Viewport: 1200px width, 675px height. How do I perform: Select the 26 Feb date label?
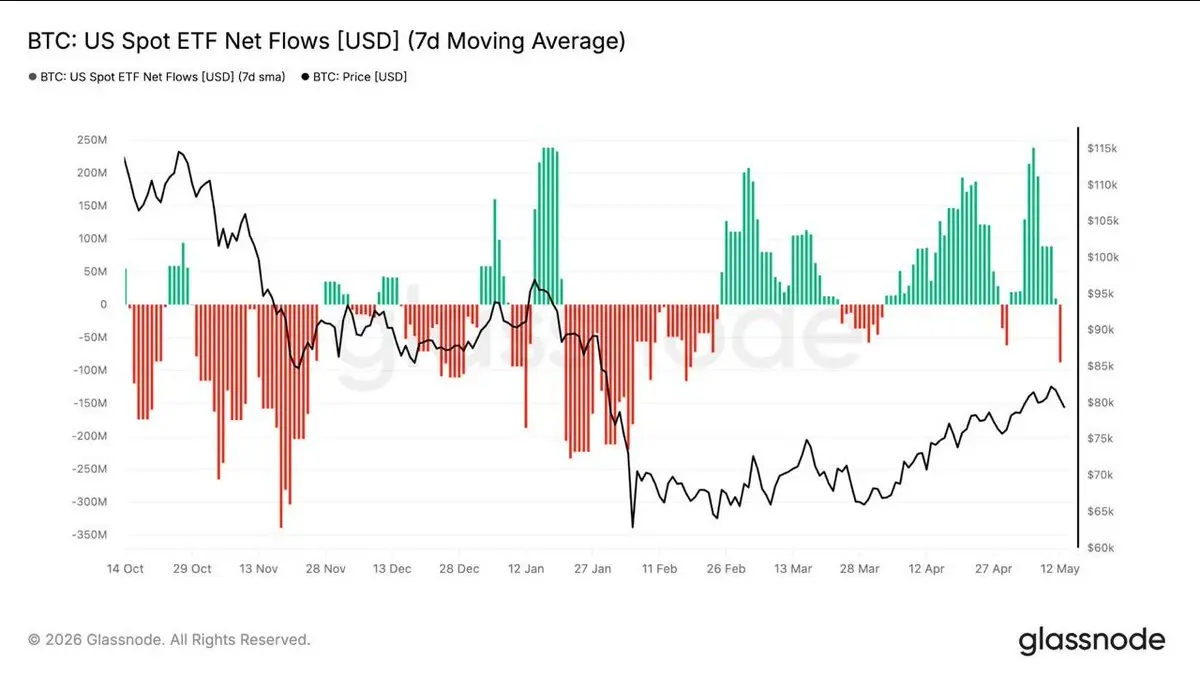pyautogui.click(x=726, y=568)
